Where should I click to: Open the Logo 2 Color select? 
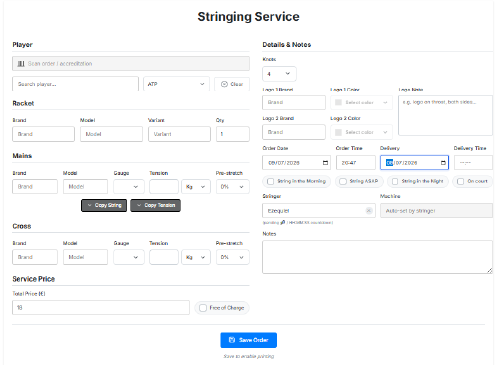click(x=361, y=132)
